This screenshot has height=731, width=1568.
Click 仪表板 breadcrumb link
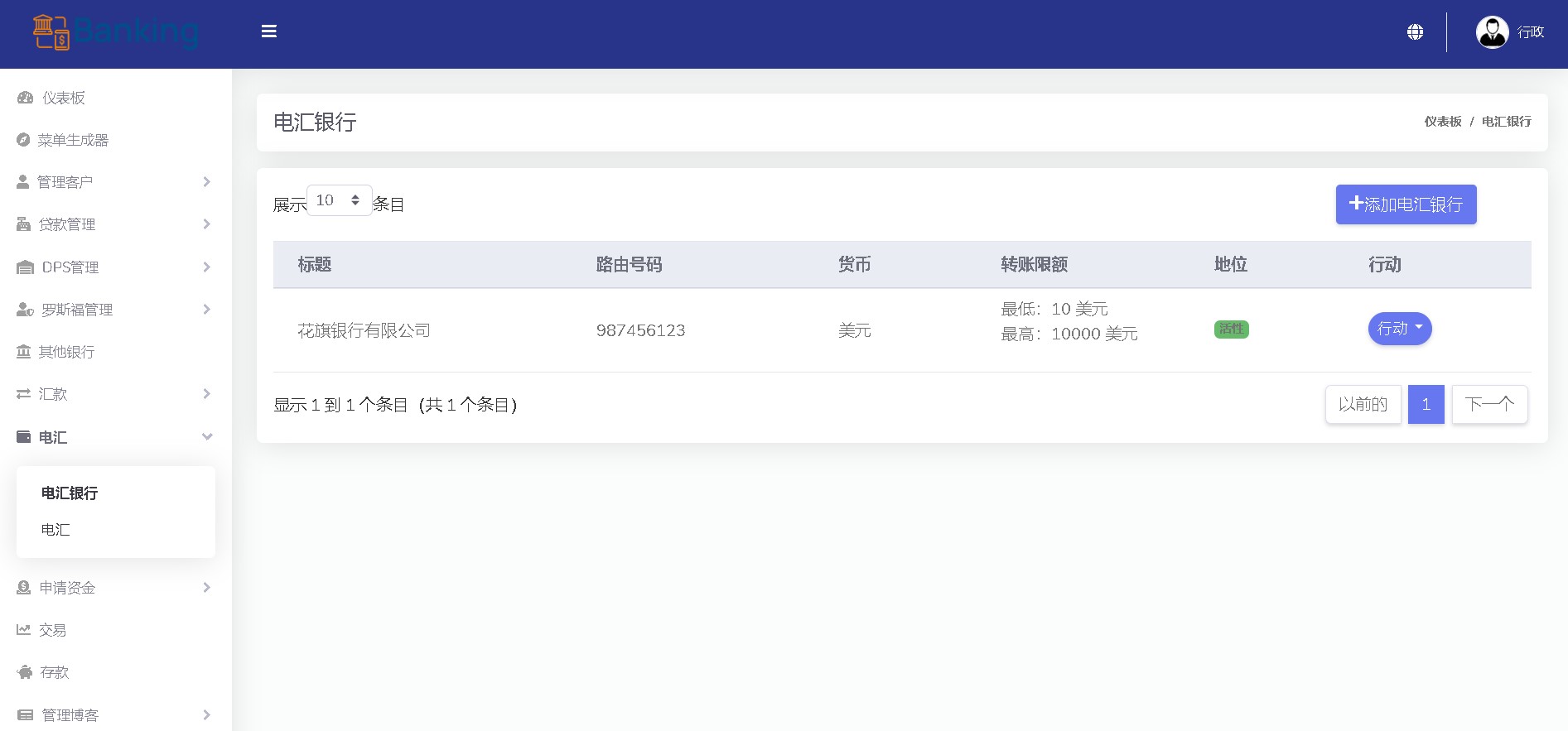pos(1443,122)
